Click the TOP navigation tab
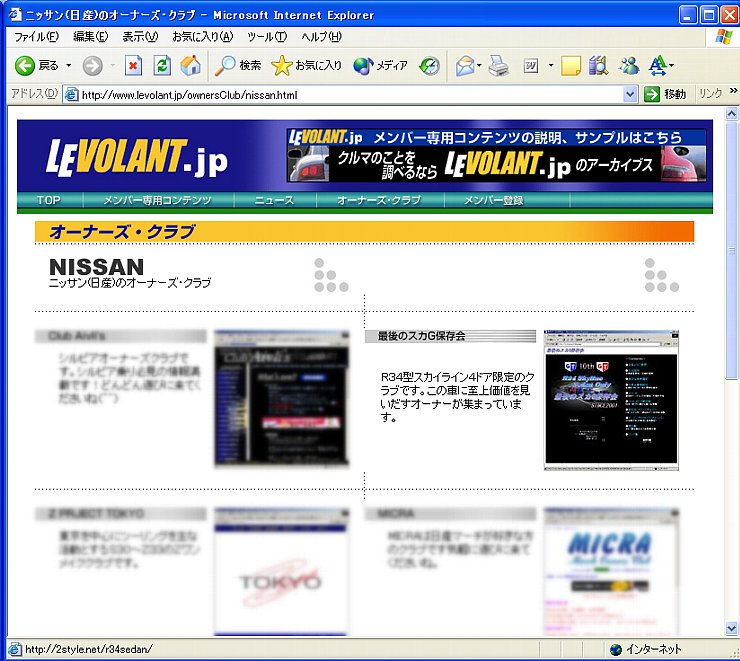Screen dimensions: 740x661 49,200
